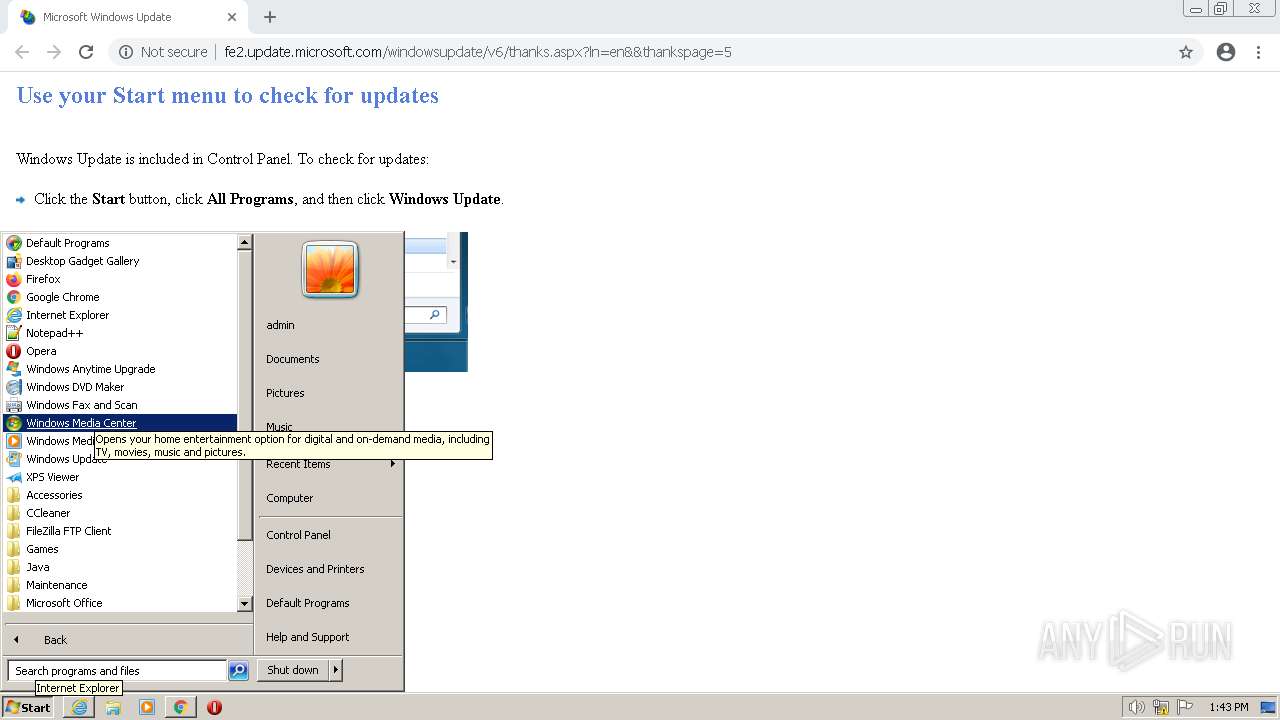Viewport: 1280px width, 720px height.
Task: Open Chrome's three-dot menu
Action: pos(1259,52)
